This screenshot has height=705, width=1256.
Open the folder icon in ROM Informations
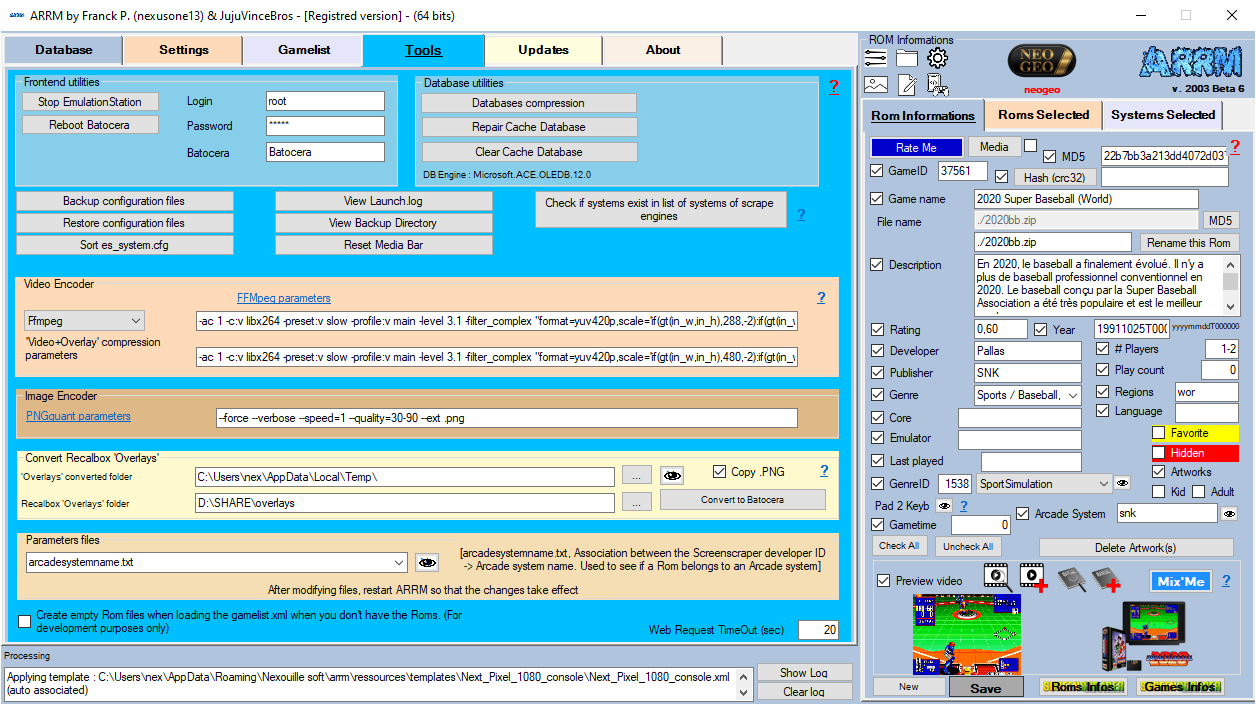pos(907,58)
